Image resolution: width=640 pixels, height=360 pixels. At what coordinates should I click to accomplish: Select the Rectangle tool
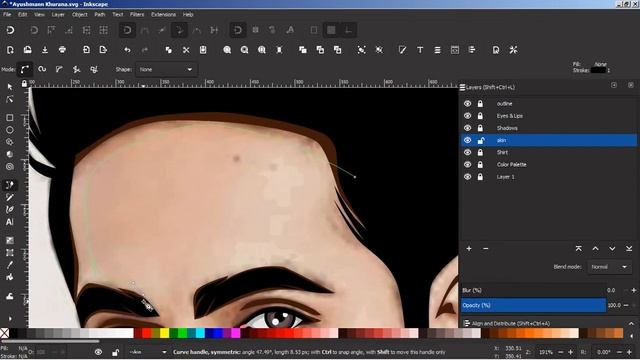click(10, 118)
